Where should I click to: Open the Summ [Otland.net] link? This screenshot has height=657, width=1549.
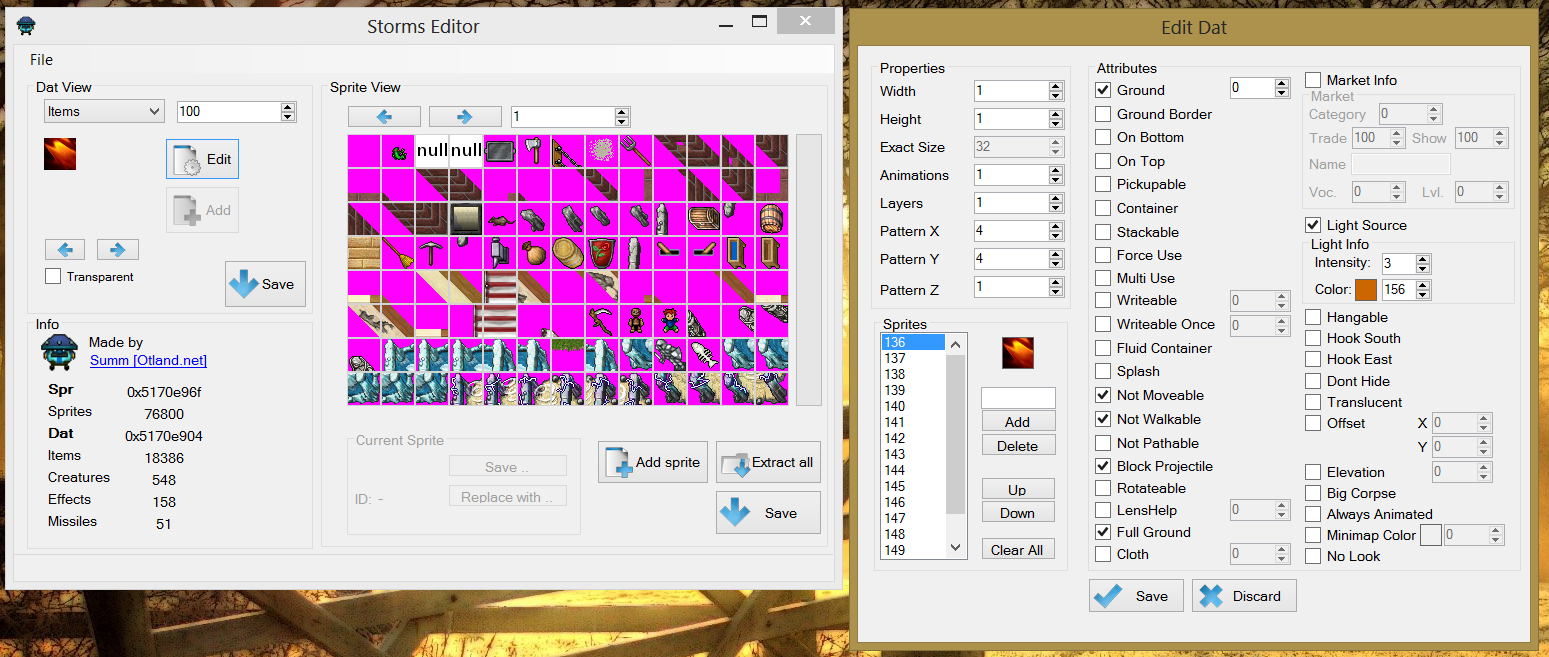point(148,360)
